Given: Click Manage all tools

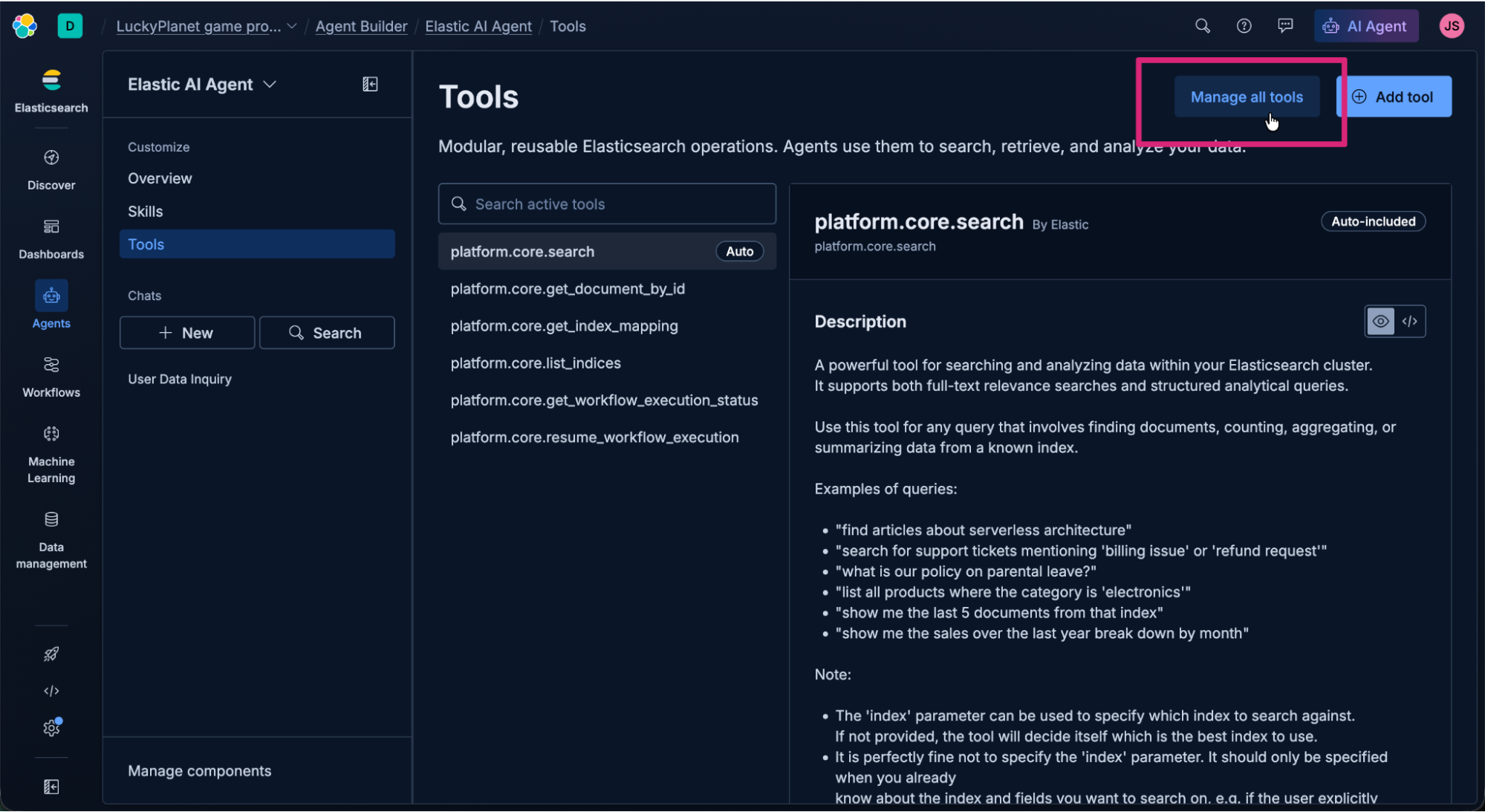Looking at the screenshot, I should [1247, 97].
